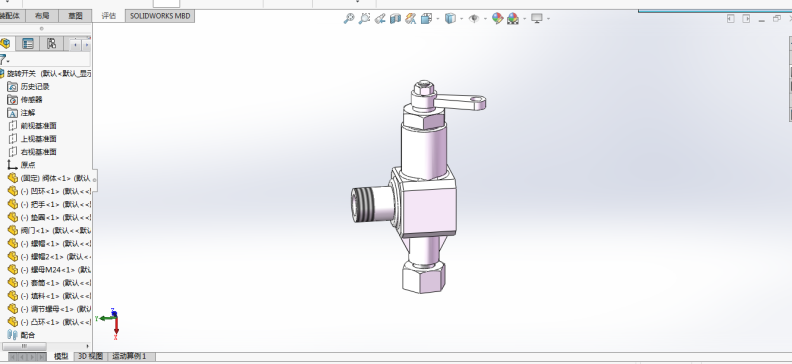Viewport: 792px width, 364px height.
Task: Open the 评估 ribbon tab
Action: 109,16
